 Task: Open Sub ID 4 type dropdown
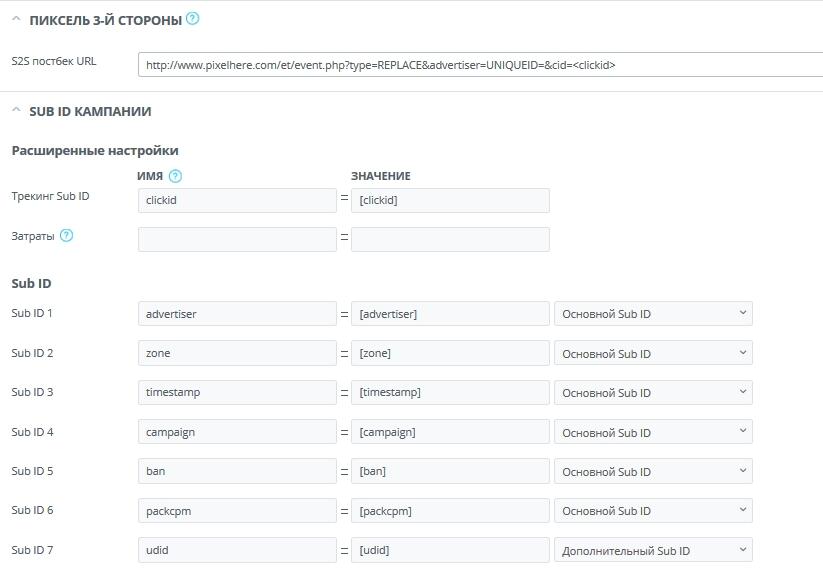pyautogui.click(x=653, y=432)
